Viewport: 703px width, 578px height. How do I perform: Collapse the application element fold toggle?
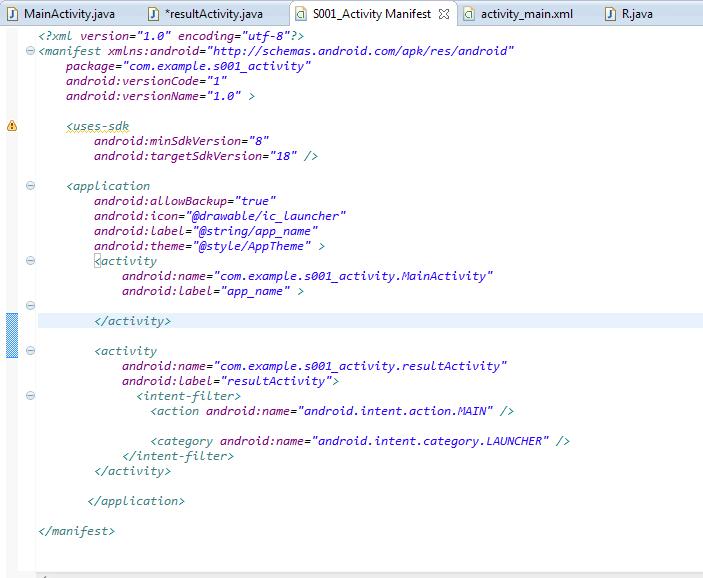click(x=30, y=186)
